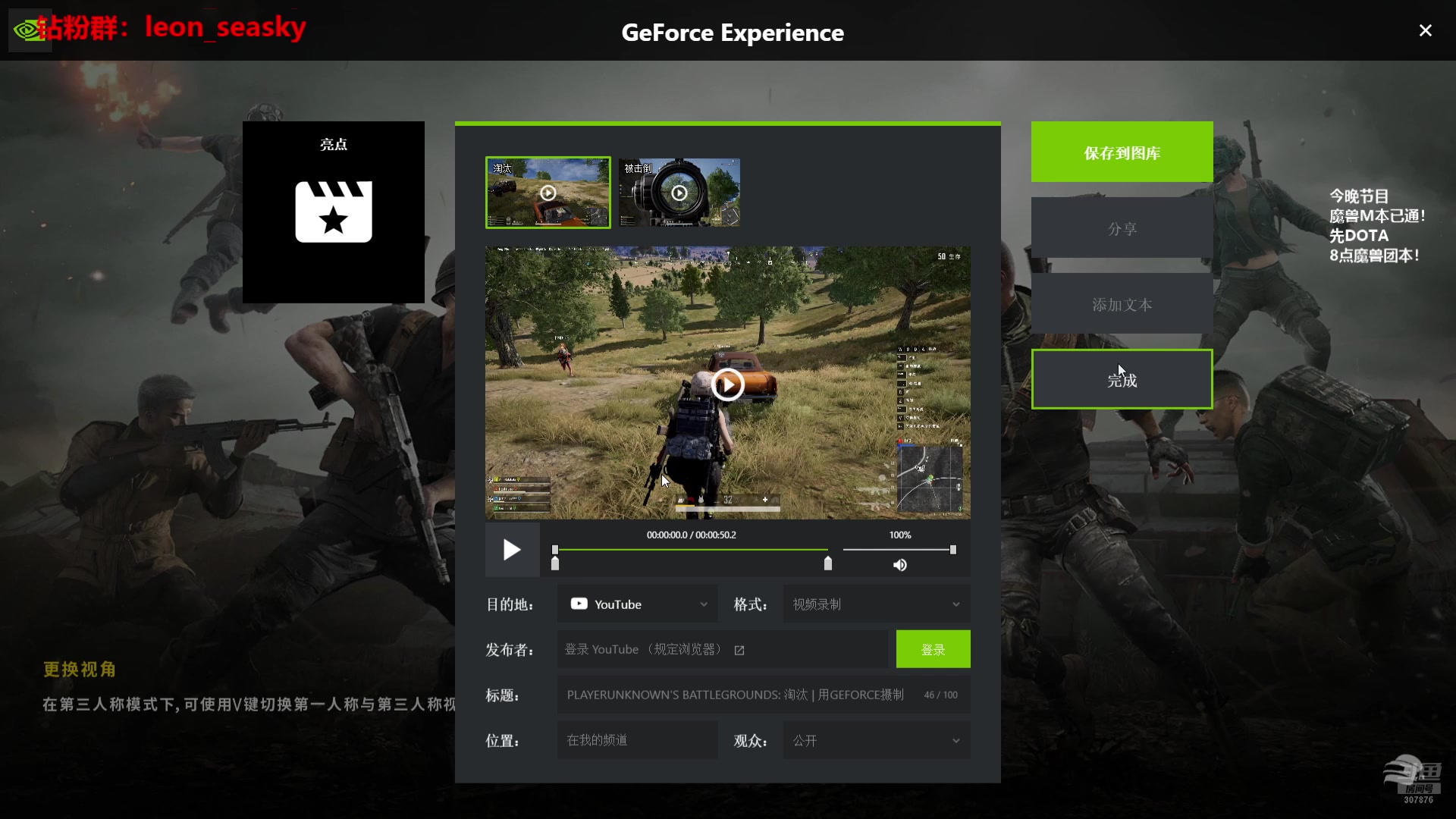The image size is (1456, 819).
Task: Click the 登录 YouTube publisher field
Action: (723, 649)
